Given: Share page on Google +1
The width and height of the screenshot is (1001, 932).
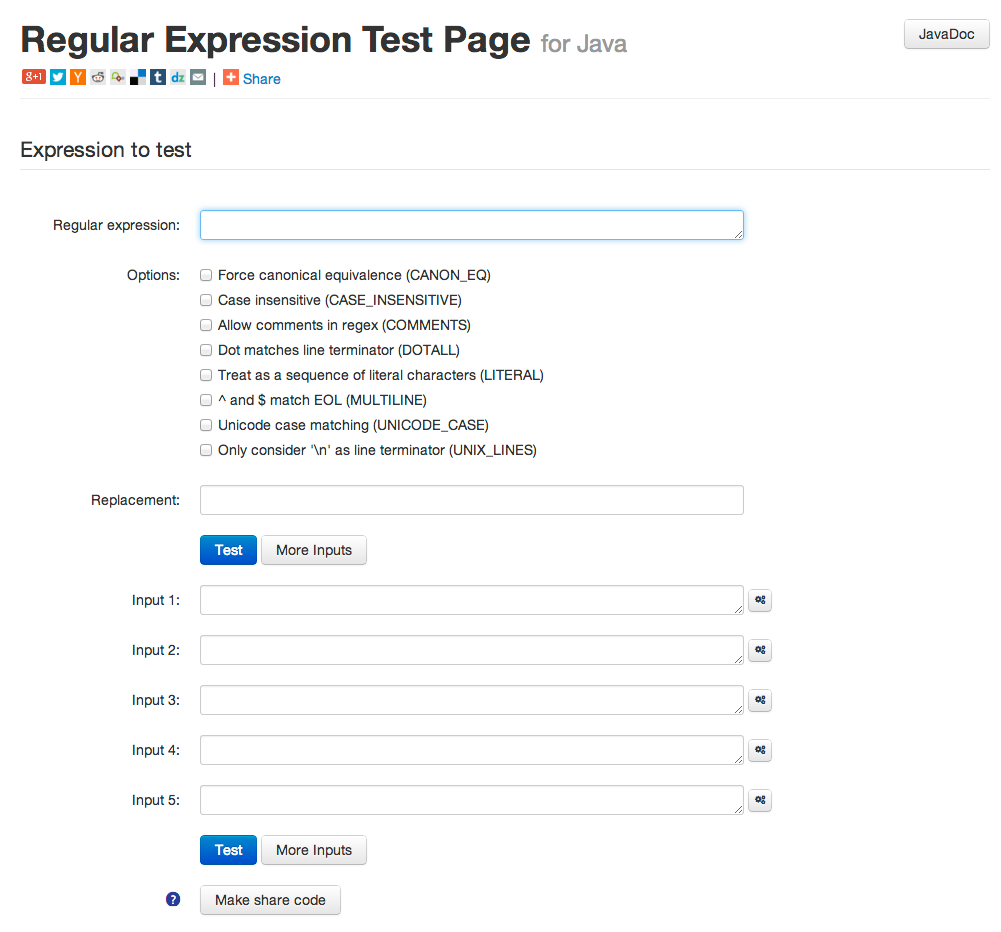Looking at the screenshot, I should coord(33,77).
